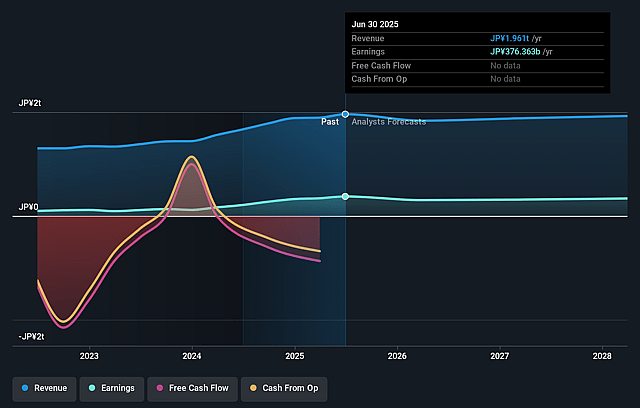Click the 2024 axis label

pyautogui.click(x=192, y=356)
